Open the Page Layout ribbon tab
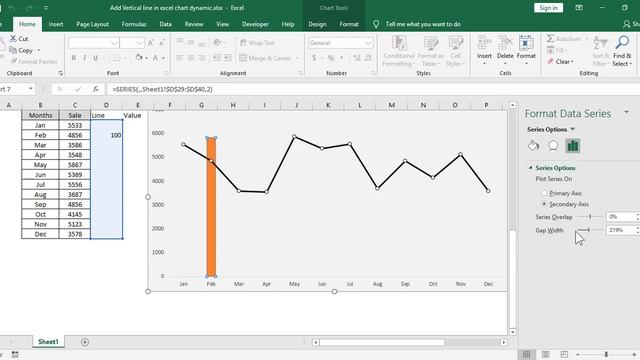Viewport: 640px width, 360px height. [x=93, y=24]
